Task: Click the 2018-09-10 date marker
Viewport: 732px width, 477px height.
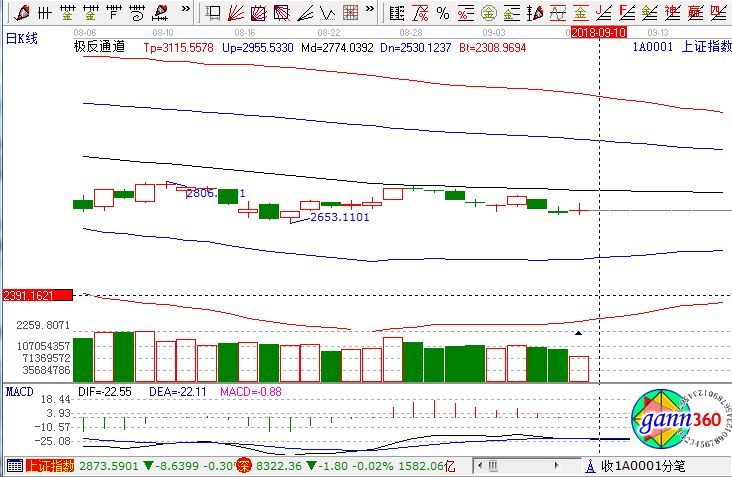Action: click(599, 32)
